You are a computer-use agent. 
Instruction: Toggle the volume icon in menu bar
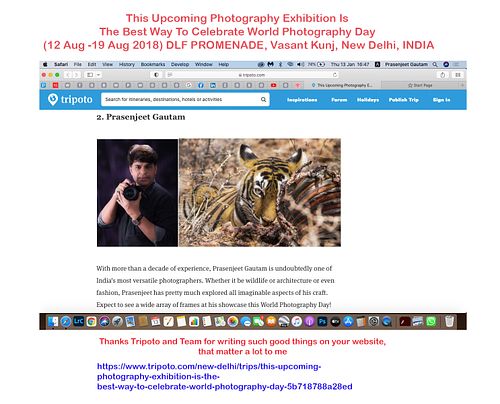[x=300, y=64]
